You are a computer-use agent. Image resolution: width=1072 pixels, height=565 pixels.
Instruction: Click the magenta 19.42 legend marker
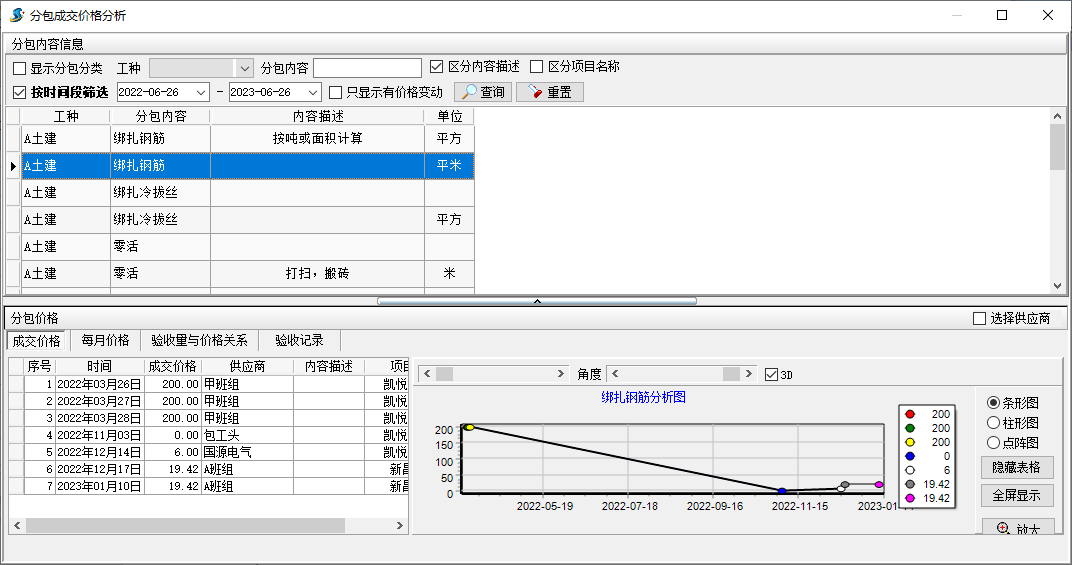[909, 498]
